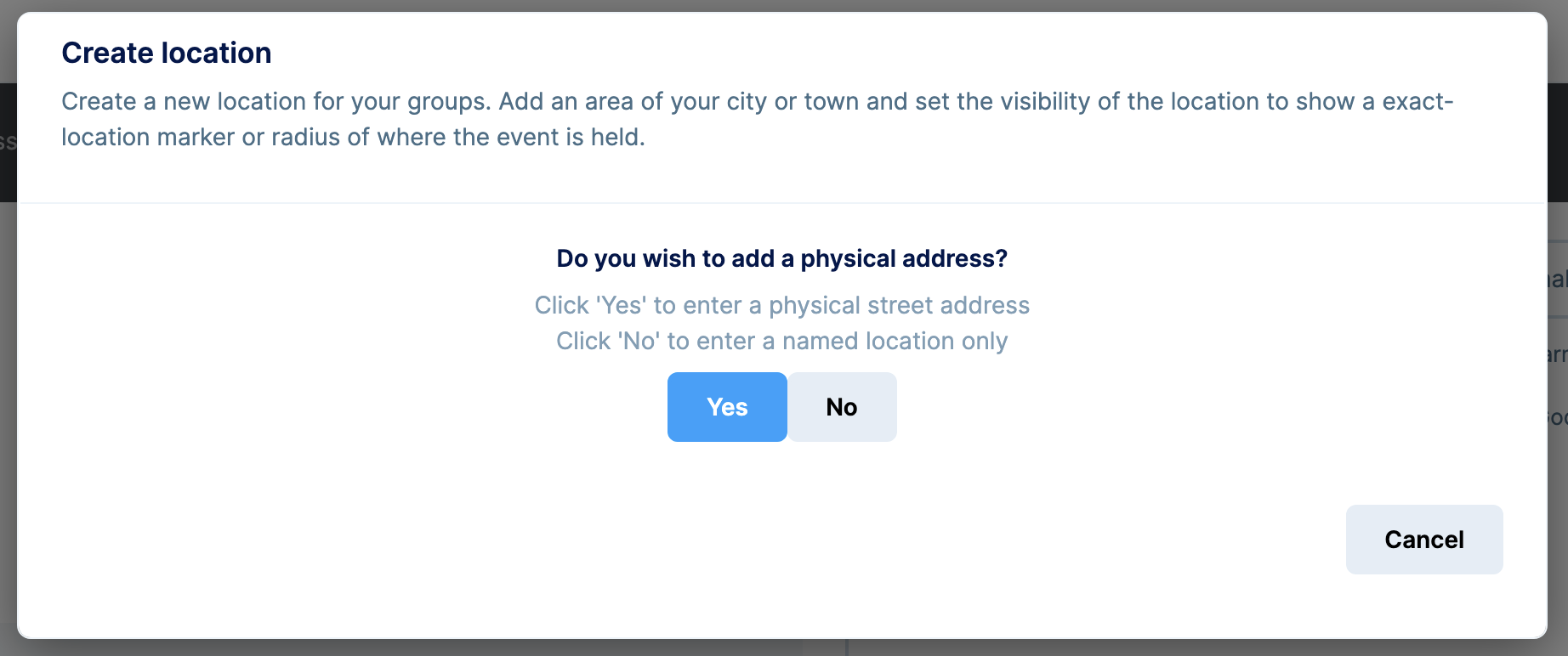Click the dimmed strip above the dialog

click(782, 5)
